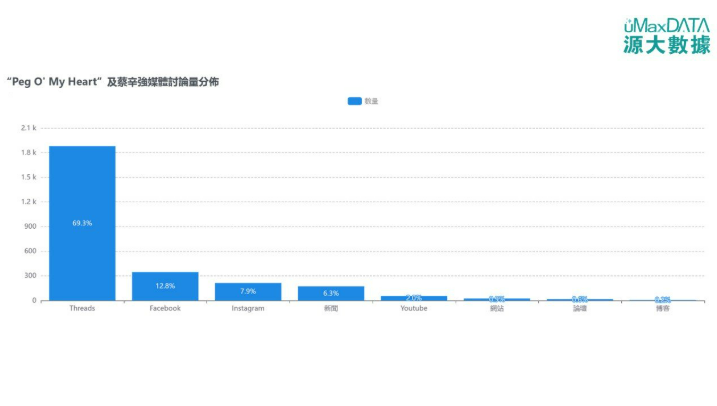This screenshot has width=717, height=406.
Task: Click the Instagram x-axis label
Action: coord(248,309)
